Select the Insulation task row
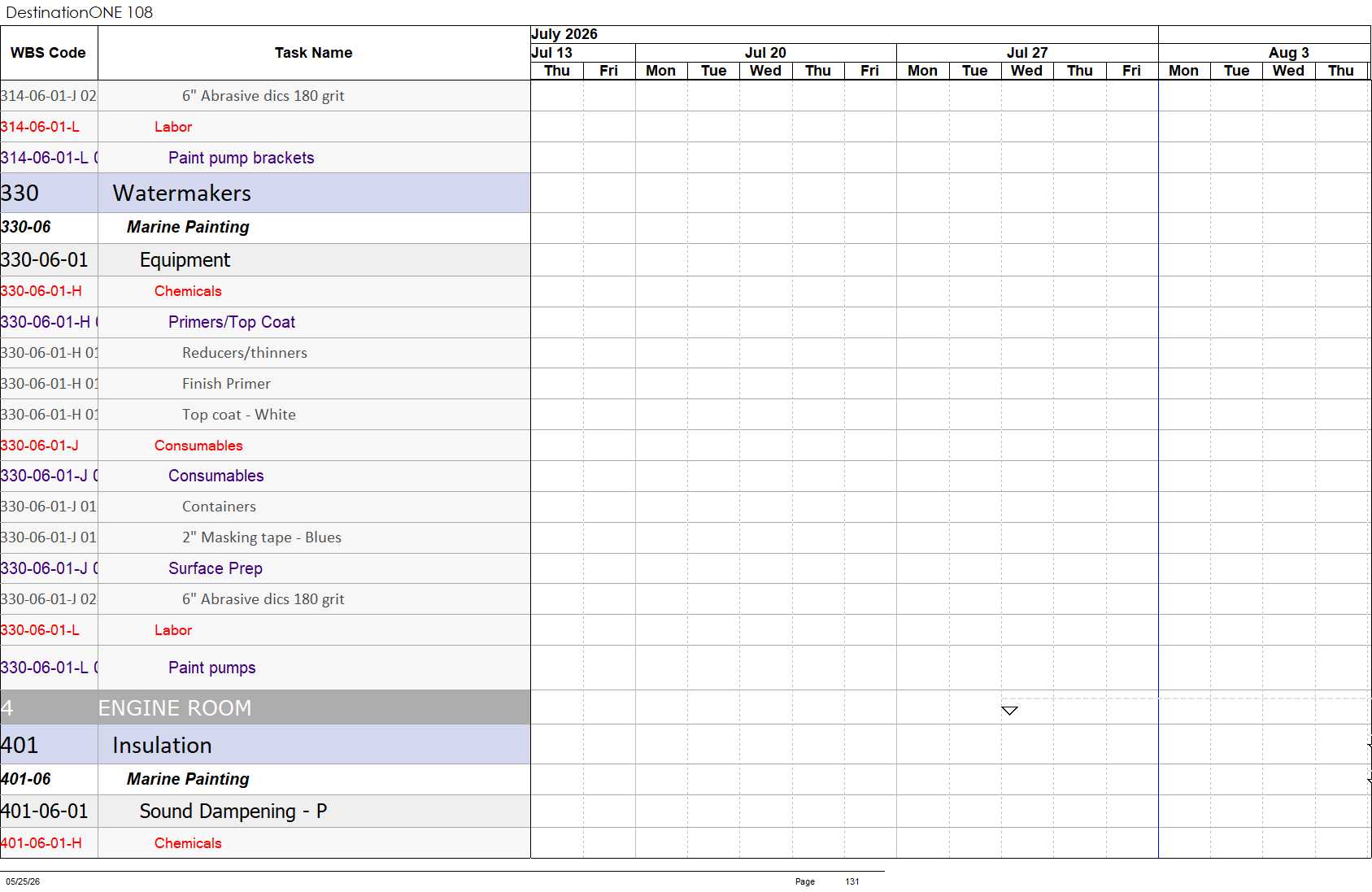The image size is (1372, 892). pyautogui.click(x=265, y=745)
